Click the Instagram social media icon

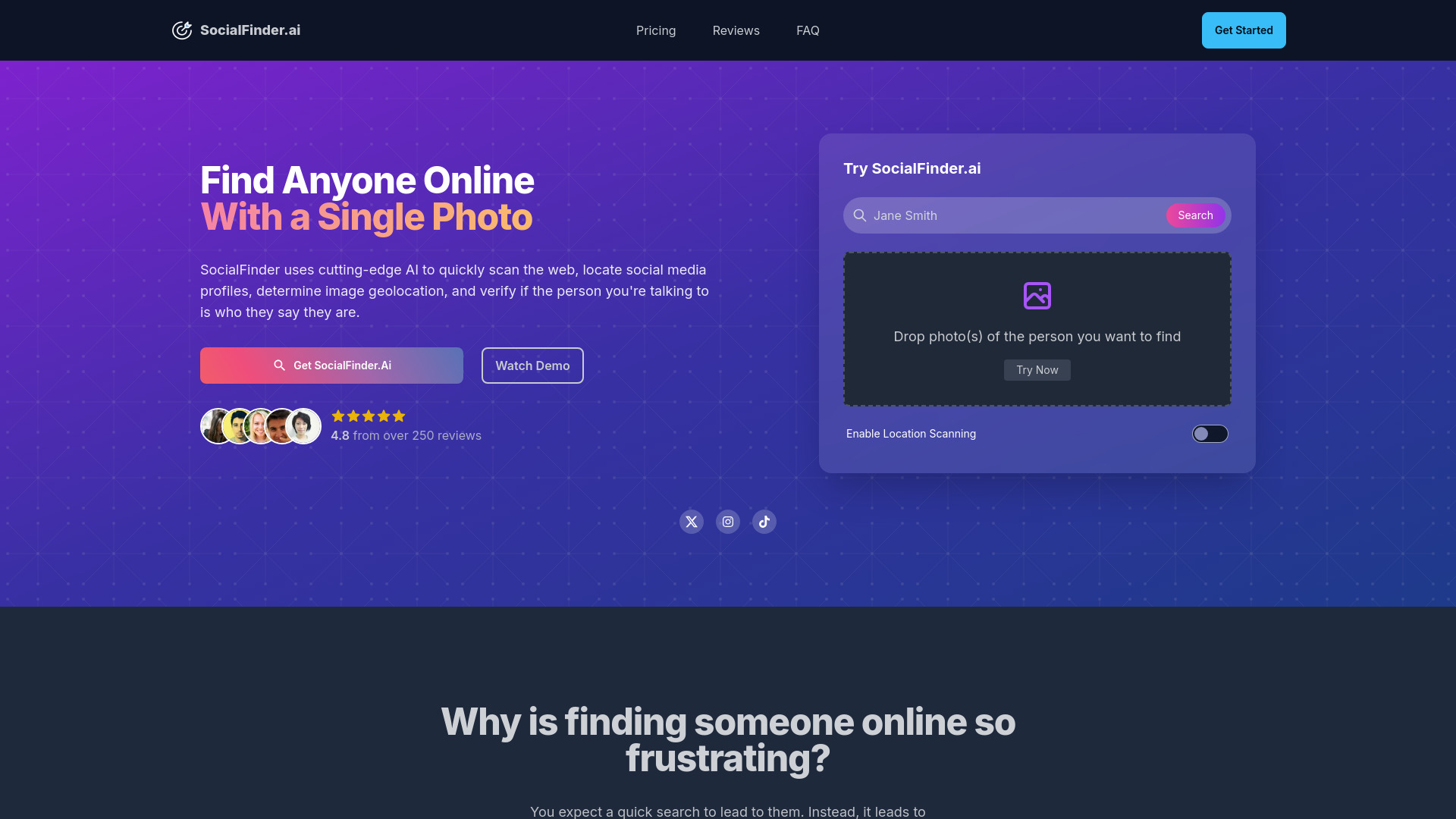pos(728,521)
